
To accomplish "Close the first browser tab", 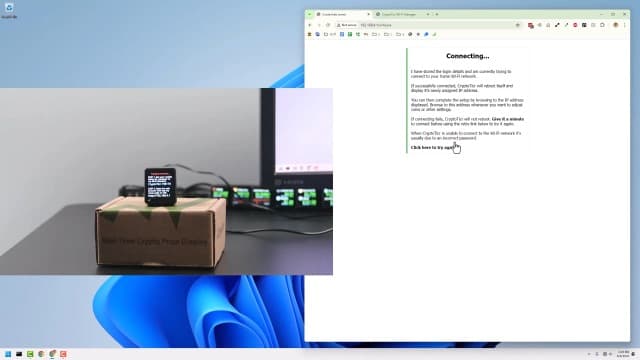I will (369, 14).
